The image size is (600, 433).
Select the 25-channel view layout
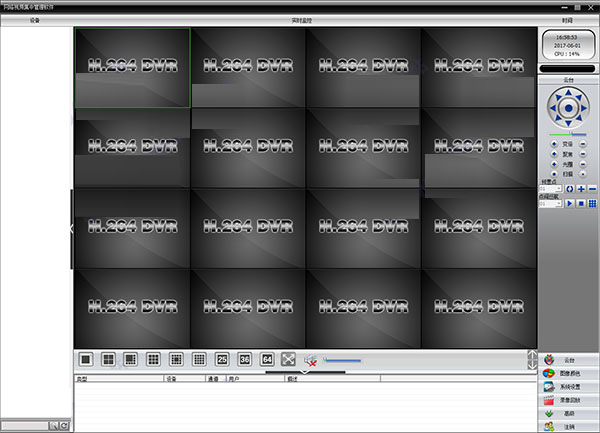tap(222, 359)
